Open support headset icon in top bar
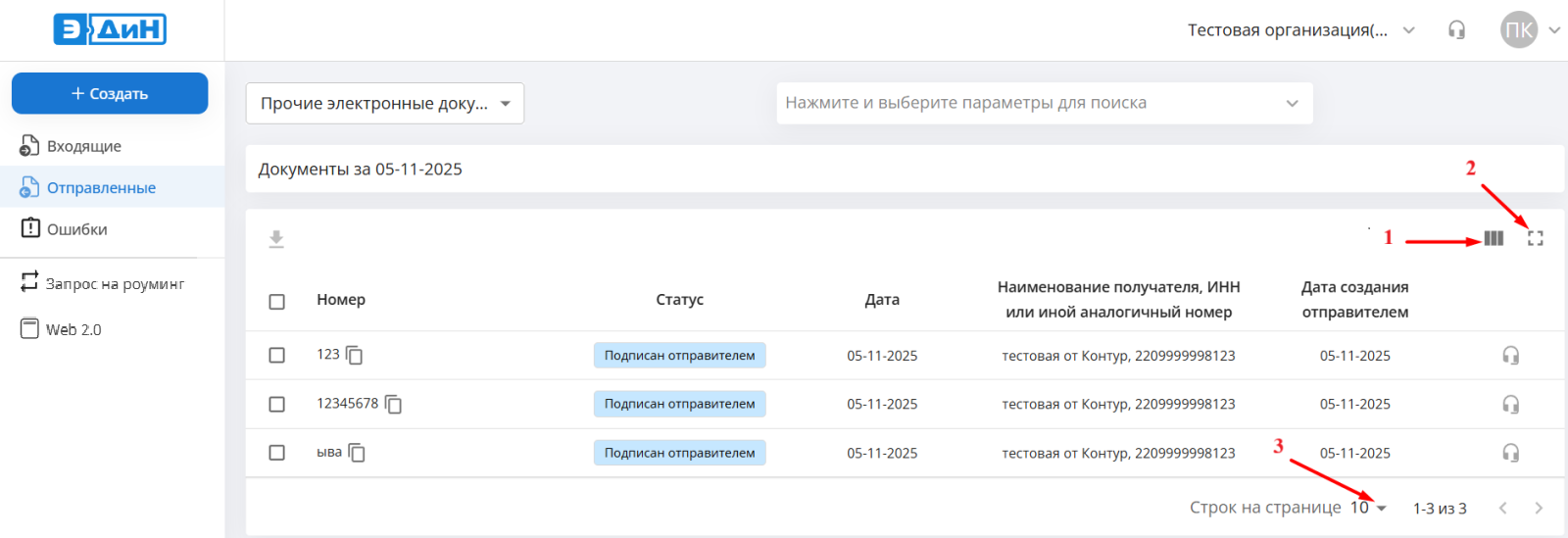 pos(1456,30)
